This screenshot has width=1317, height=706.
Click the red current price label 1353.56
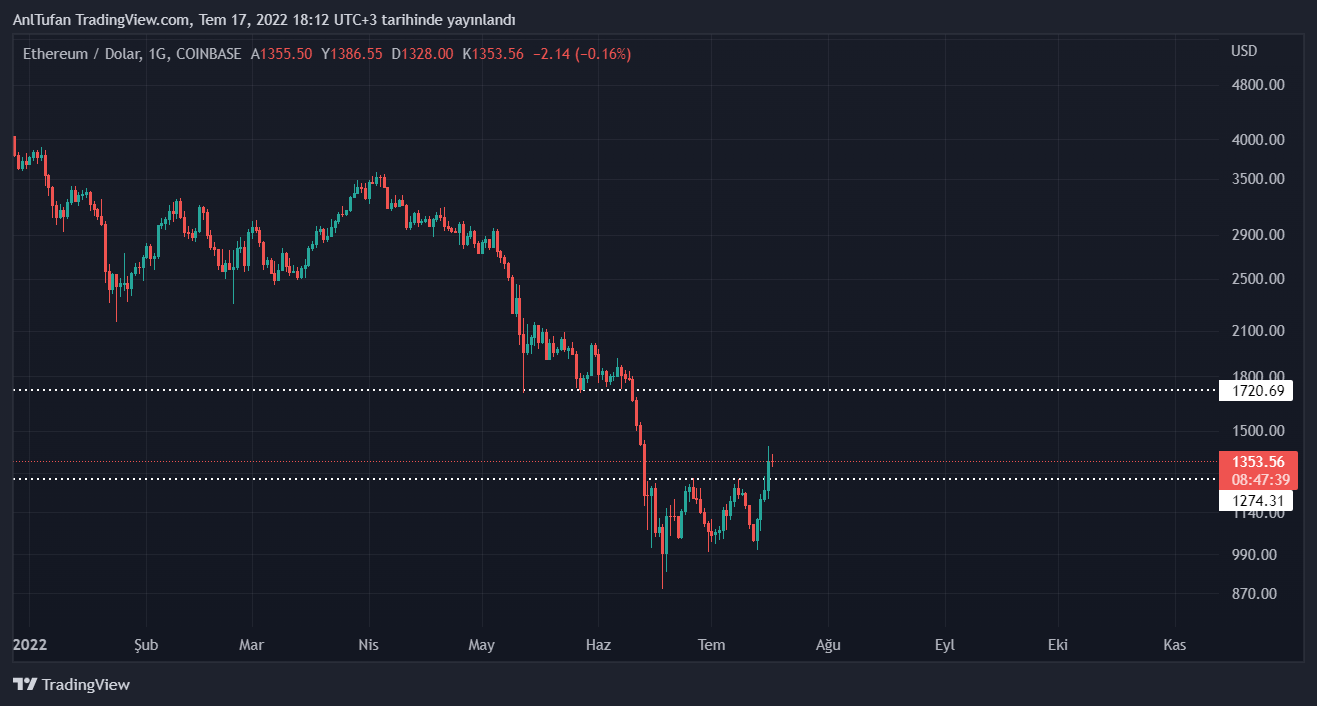(x=1258, y=461)
